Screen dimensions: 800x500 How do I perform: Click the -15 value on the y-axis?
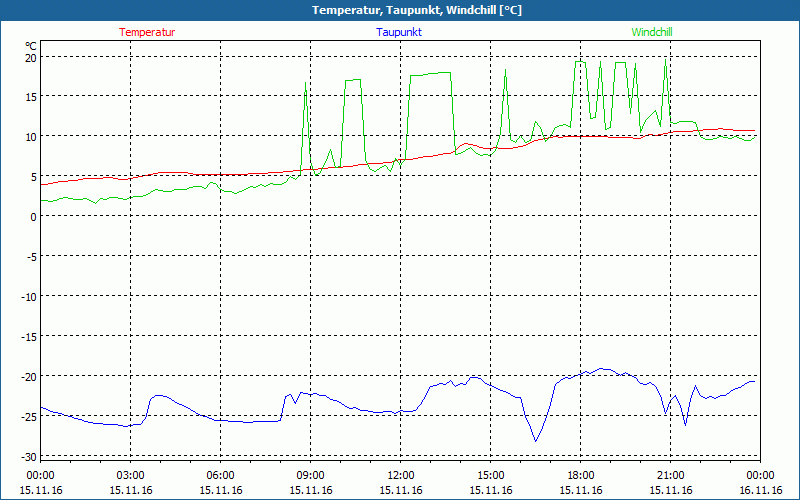click(29, 337)
